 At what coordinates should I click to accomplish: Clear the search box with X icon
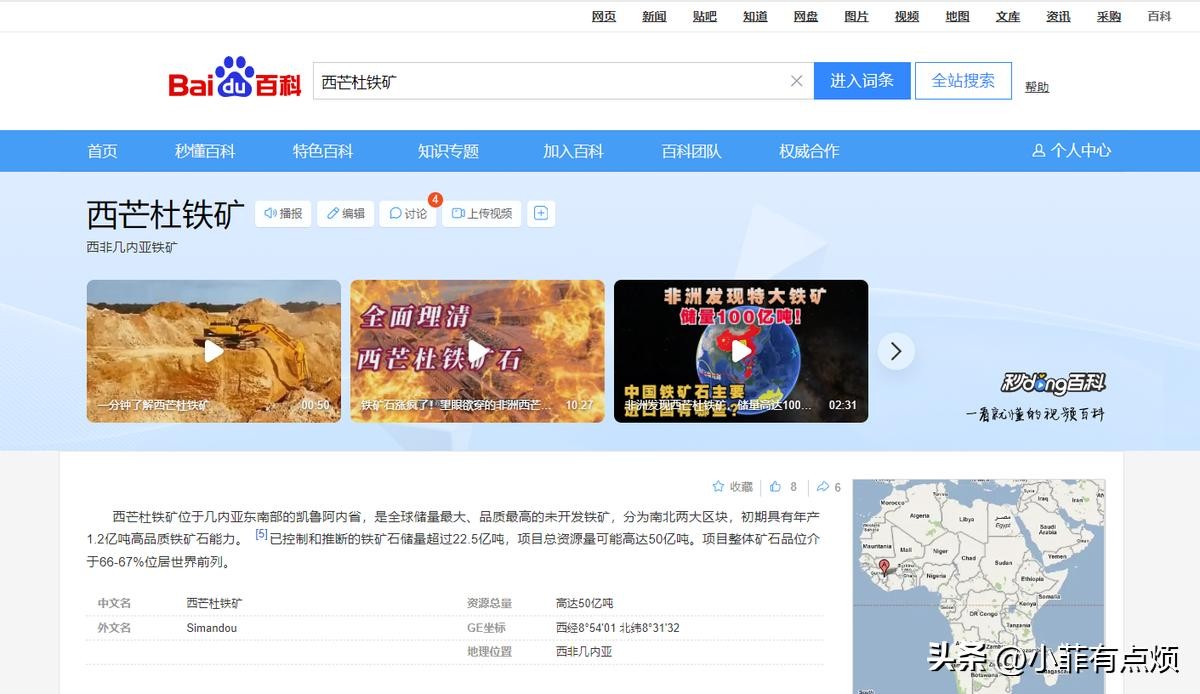(796, 81)
